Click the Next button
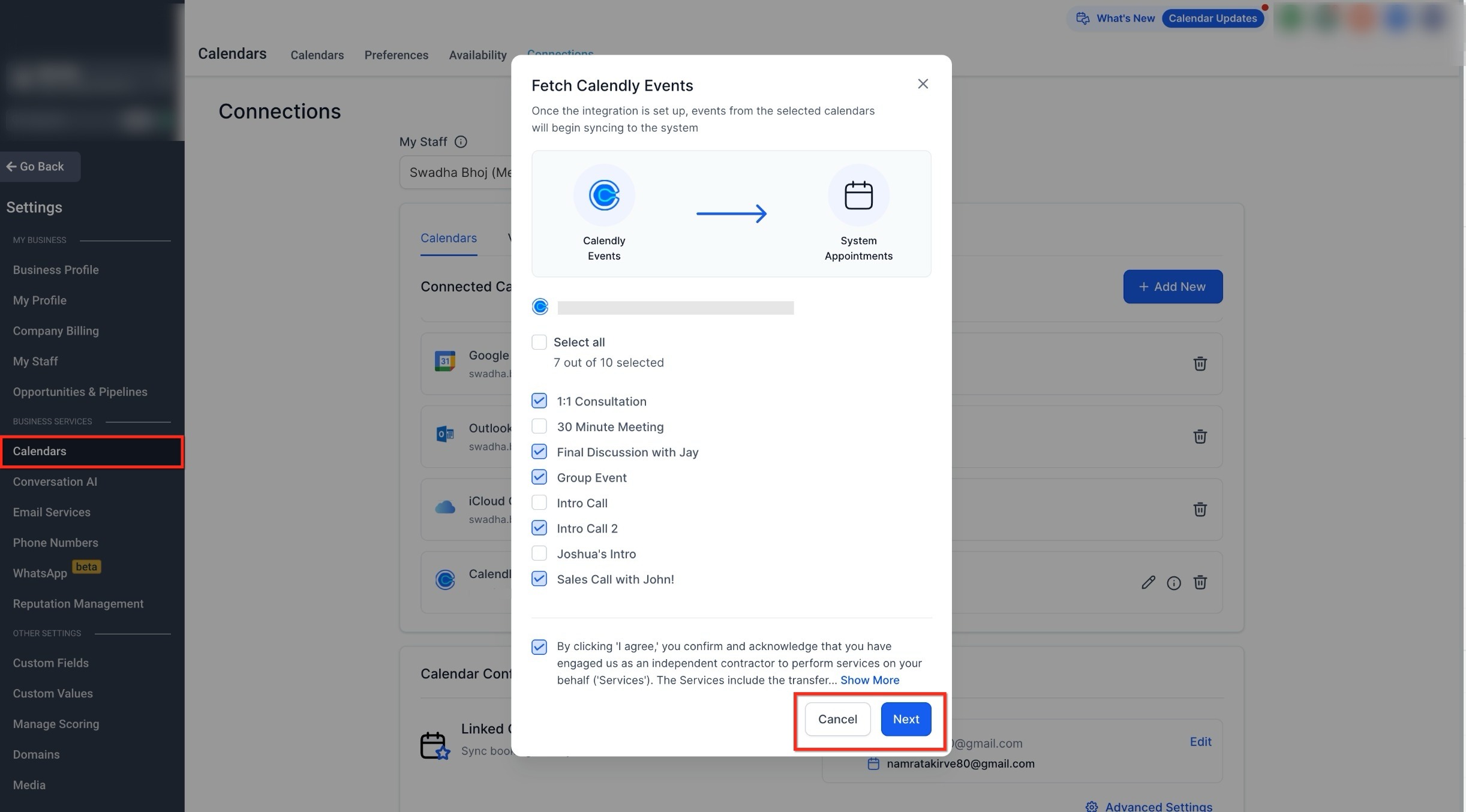1466x812 pixels. coord(906,719)
